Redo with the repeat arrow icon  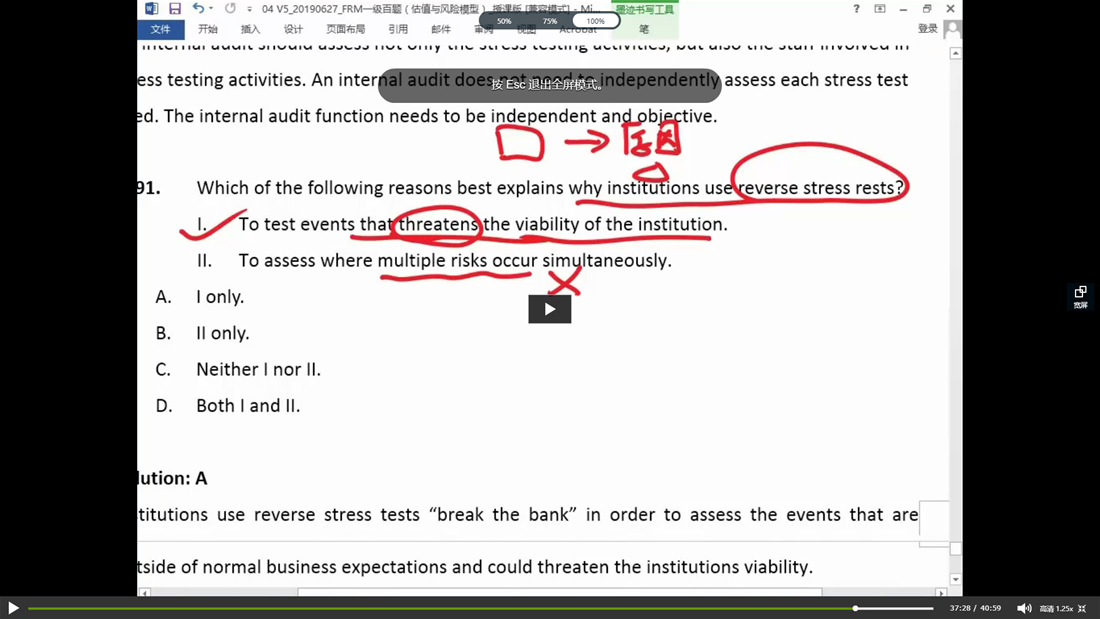tap(230, 8)
